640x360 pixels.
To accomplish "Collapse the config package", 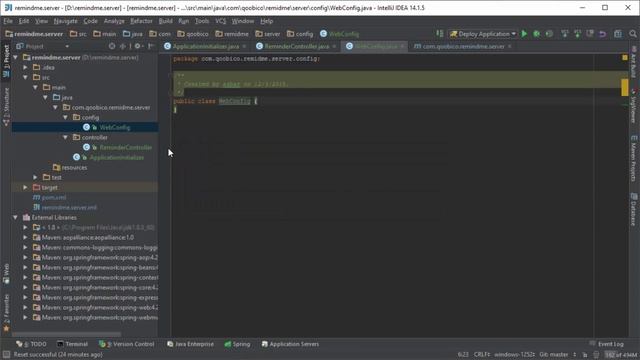I will (x=65, y=118).
